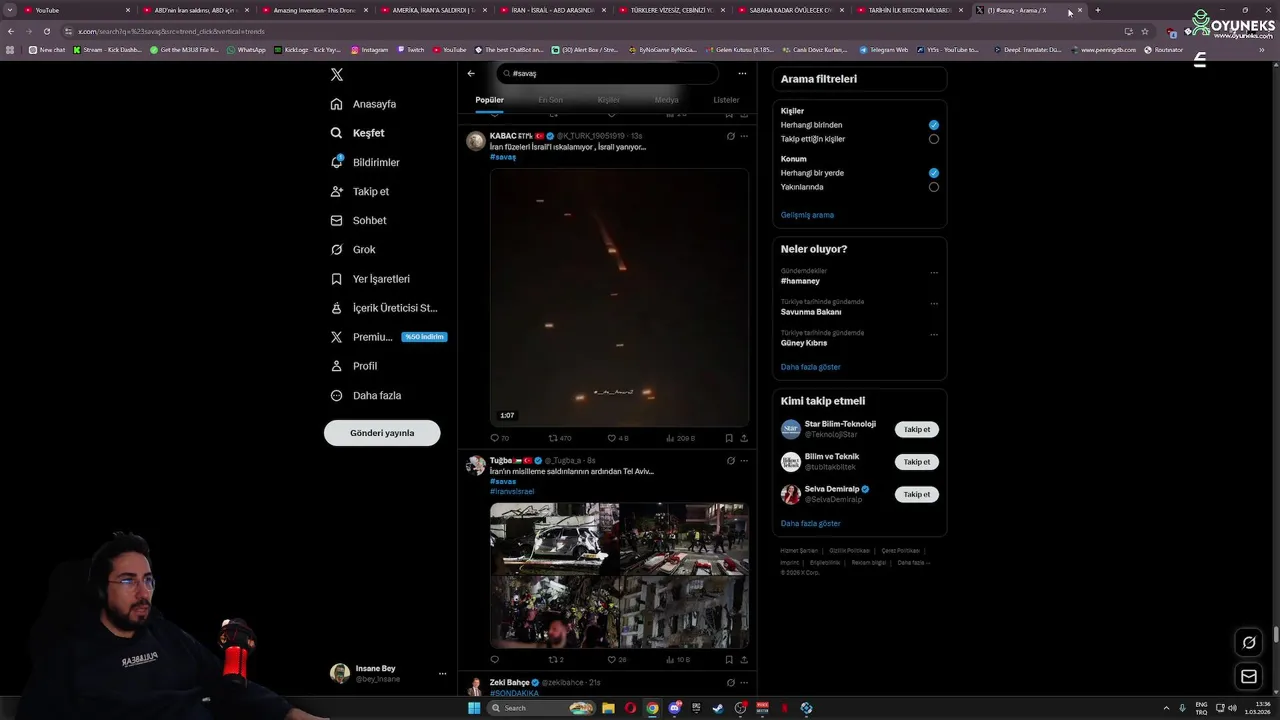Open Sohbet messages
The width and height of the screenshot is (1280, 720).
pyautogui.click(x=358, y=220)
